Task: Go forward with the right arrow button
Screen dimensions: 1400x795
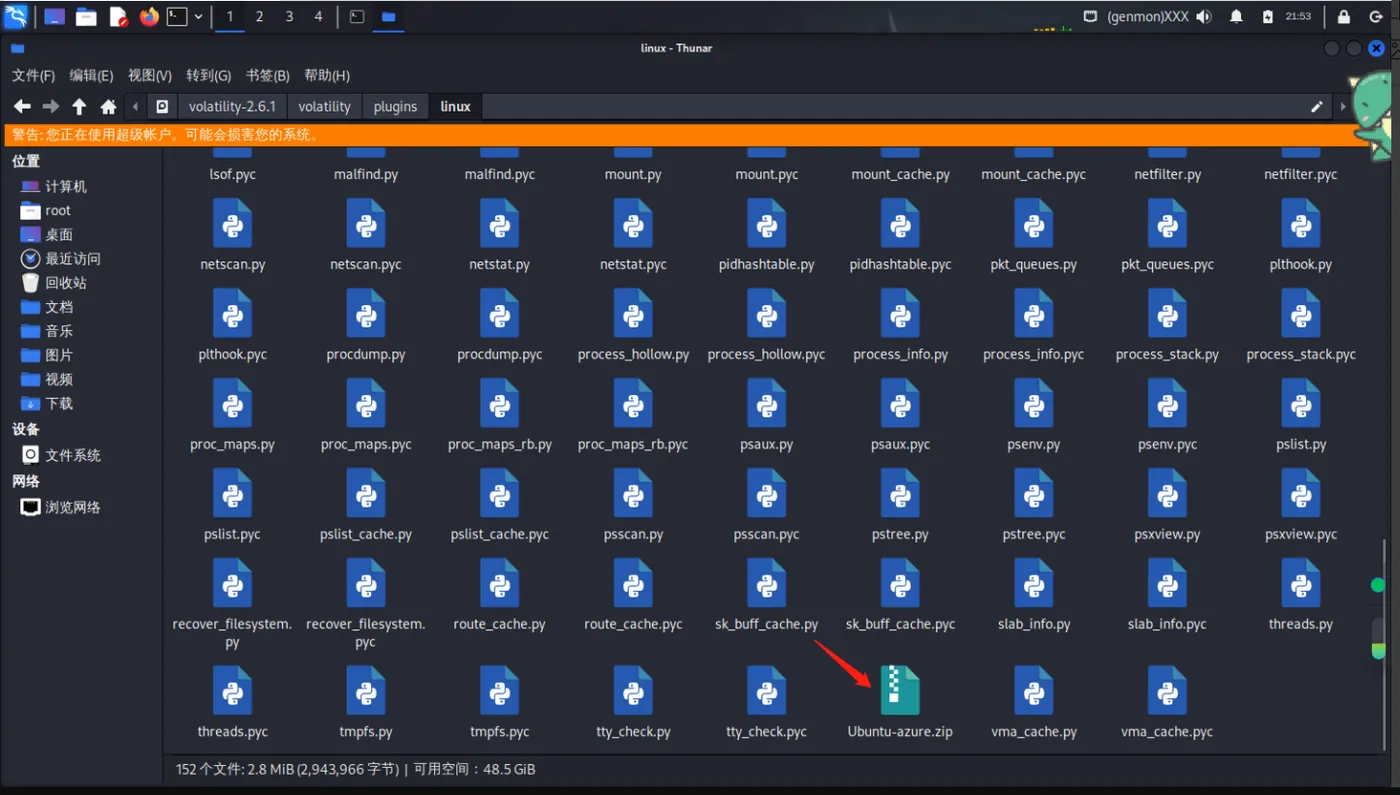Action: (x=51, y=106)
